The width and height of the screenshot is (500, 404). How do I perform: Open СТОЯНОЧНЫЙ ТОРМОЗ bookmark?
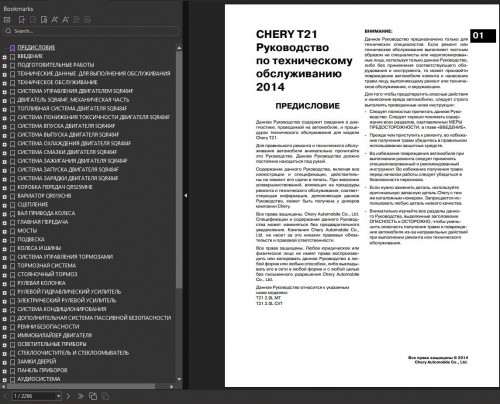coord(47,274)
